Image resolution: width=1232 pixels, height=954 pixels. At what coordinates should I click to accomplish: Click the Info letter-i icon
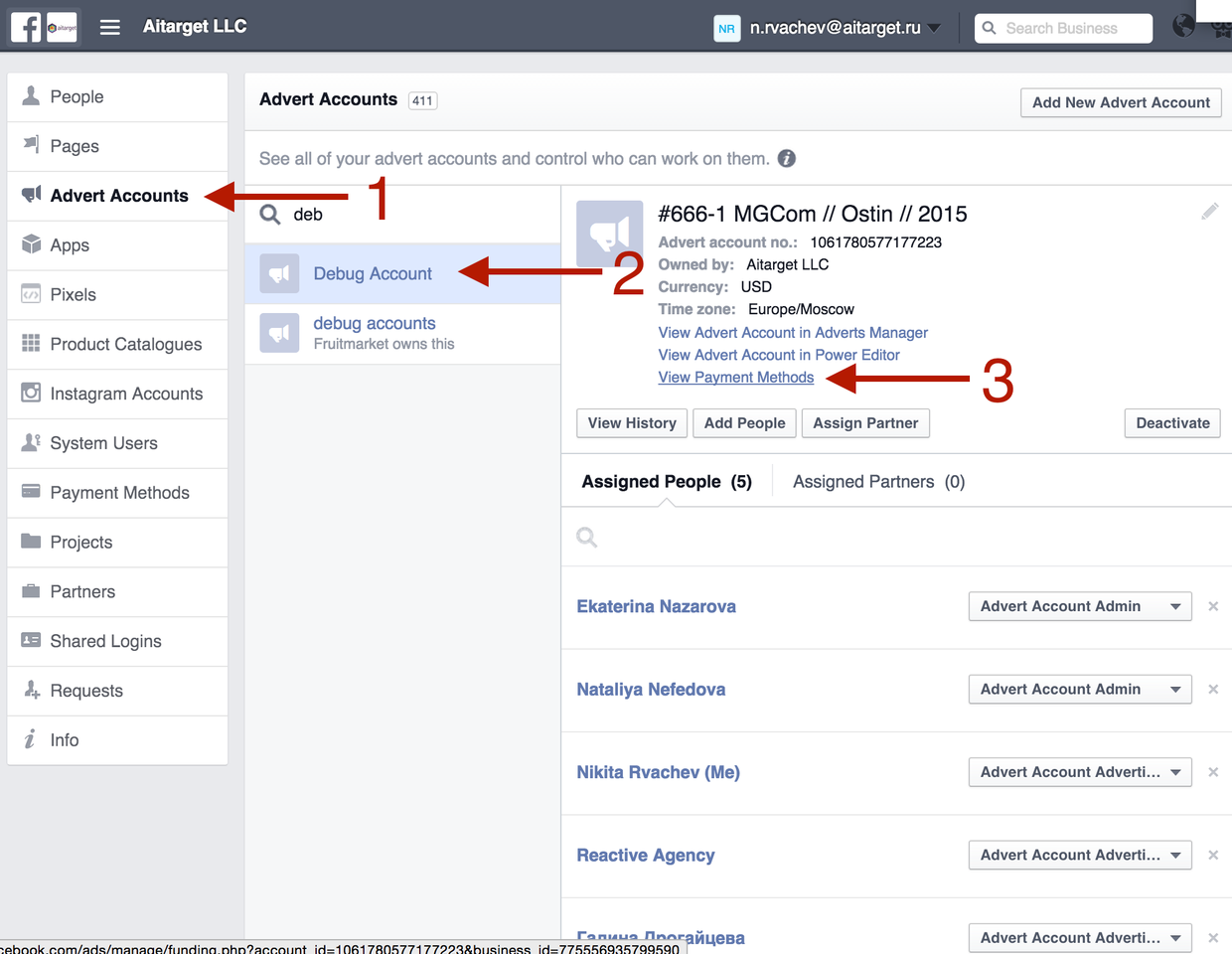[30, 739]
